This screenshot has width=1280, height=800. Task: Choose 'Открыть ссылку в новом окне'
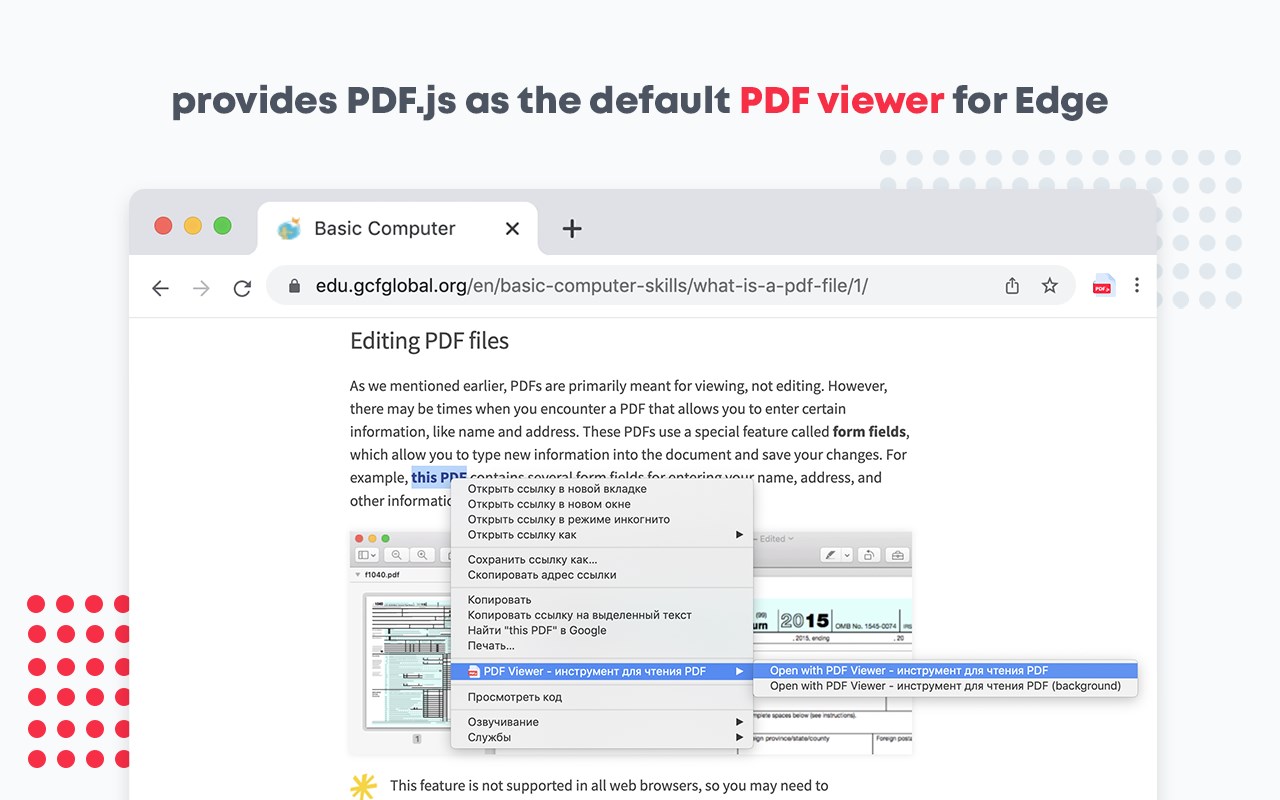601,504
